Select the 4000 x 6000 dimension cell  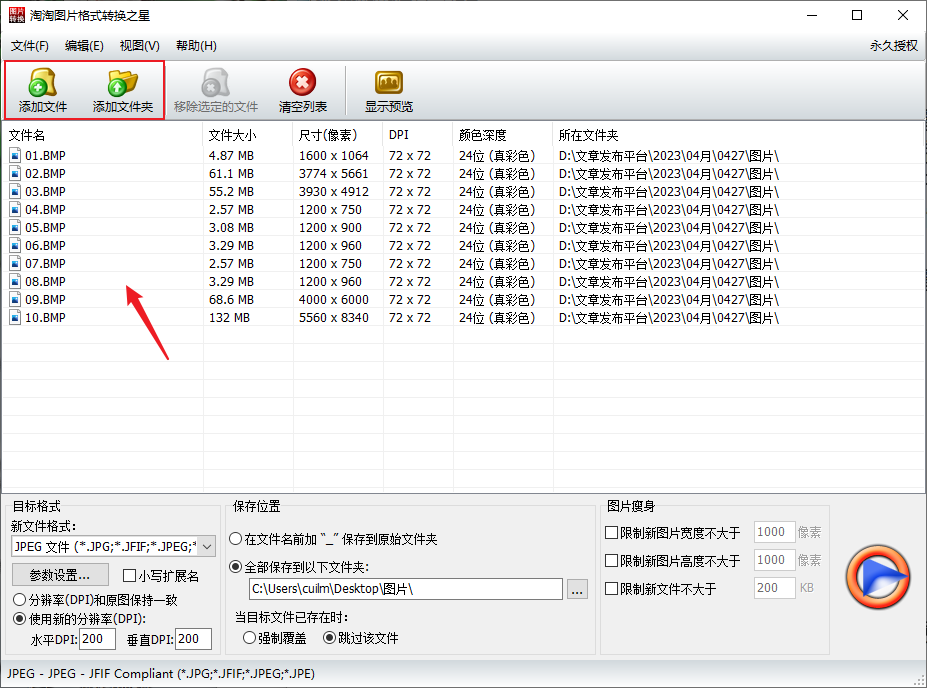coord(333,300)
